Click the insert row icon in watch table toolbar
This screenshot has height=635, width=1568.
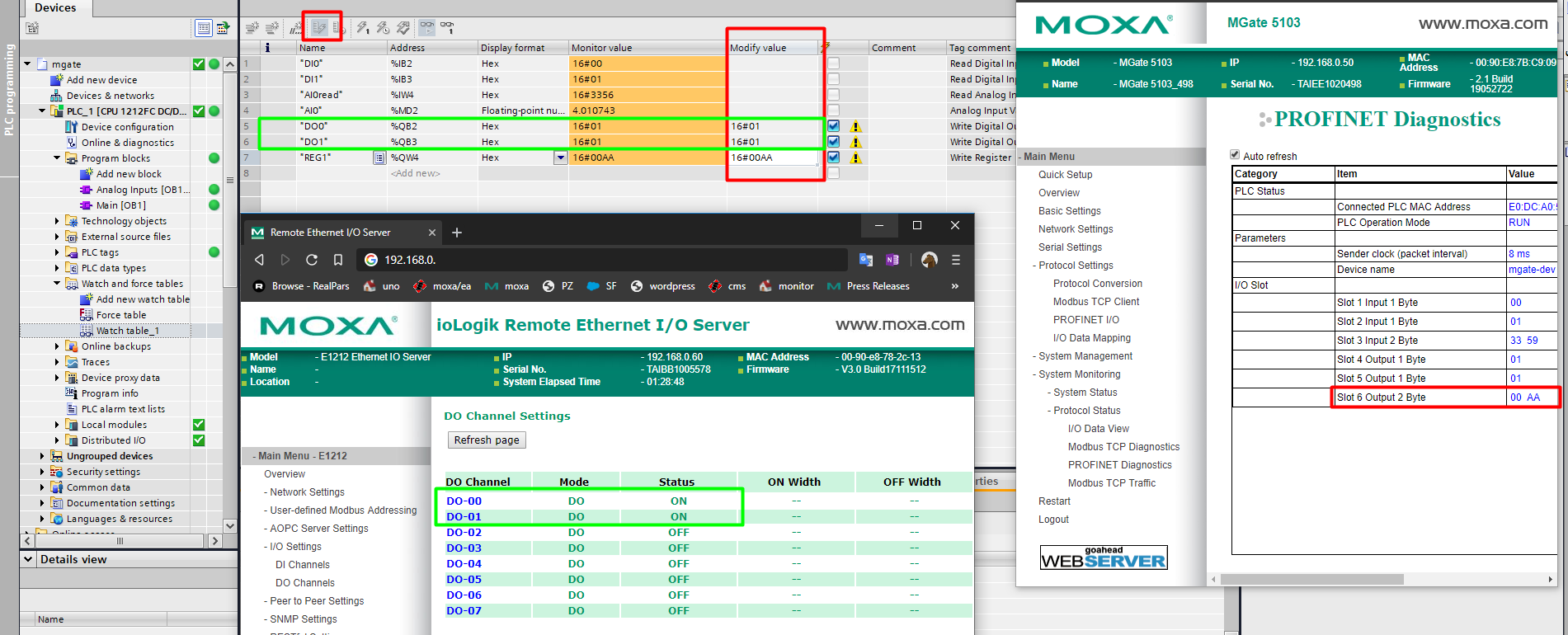(252, 28)
